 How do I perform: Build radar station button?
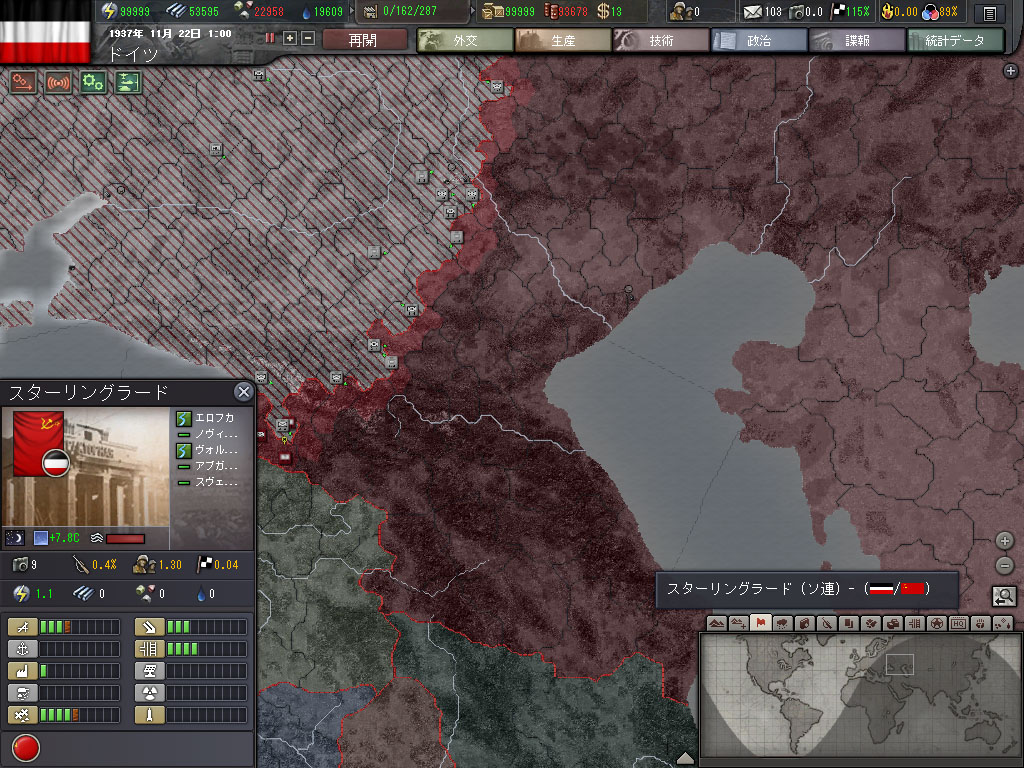(150, 671)
